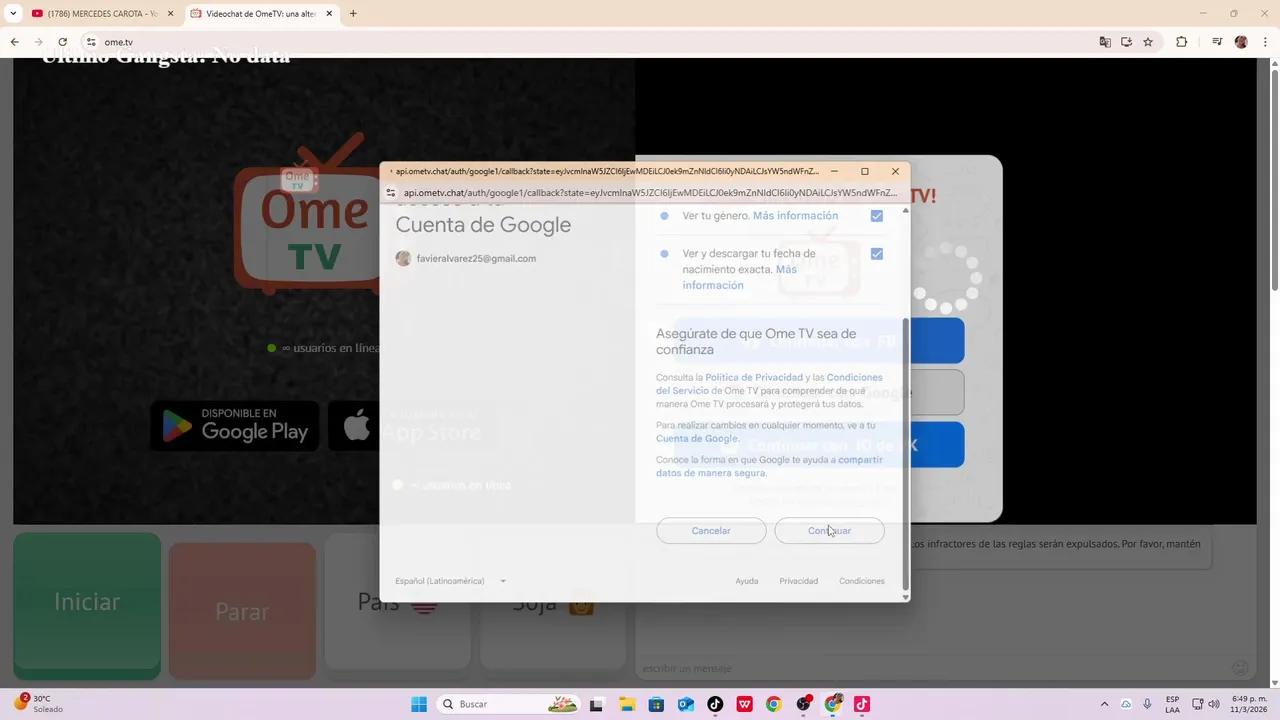Click the ome.tv address bar

coord(590,42)
